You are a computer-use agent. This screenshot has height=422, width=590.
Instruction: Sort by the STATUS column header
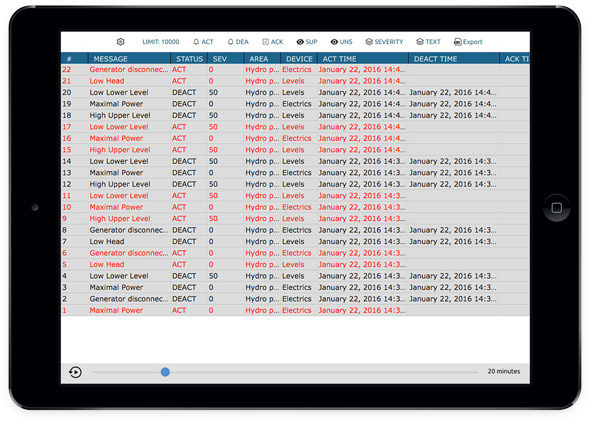[x=189, y=59]
